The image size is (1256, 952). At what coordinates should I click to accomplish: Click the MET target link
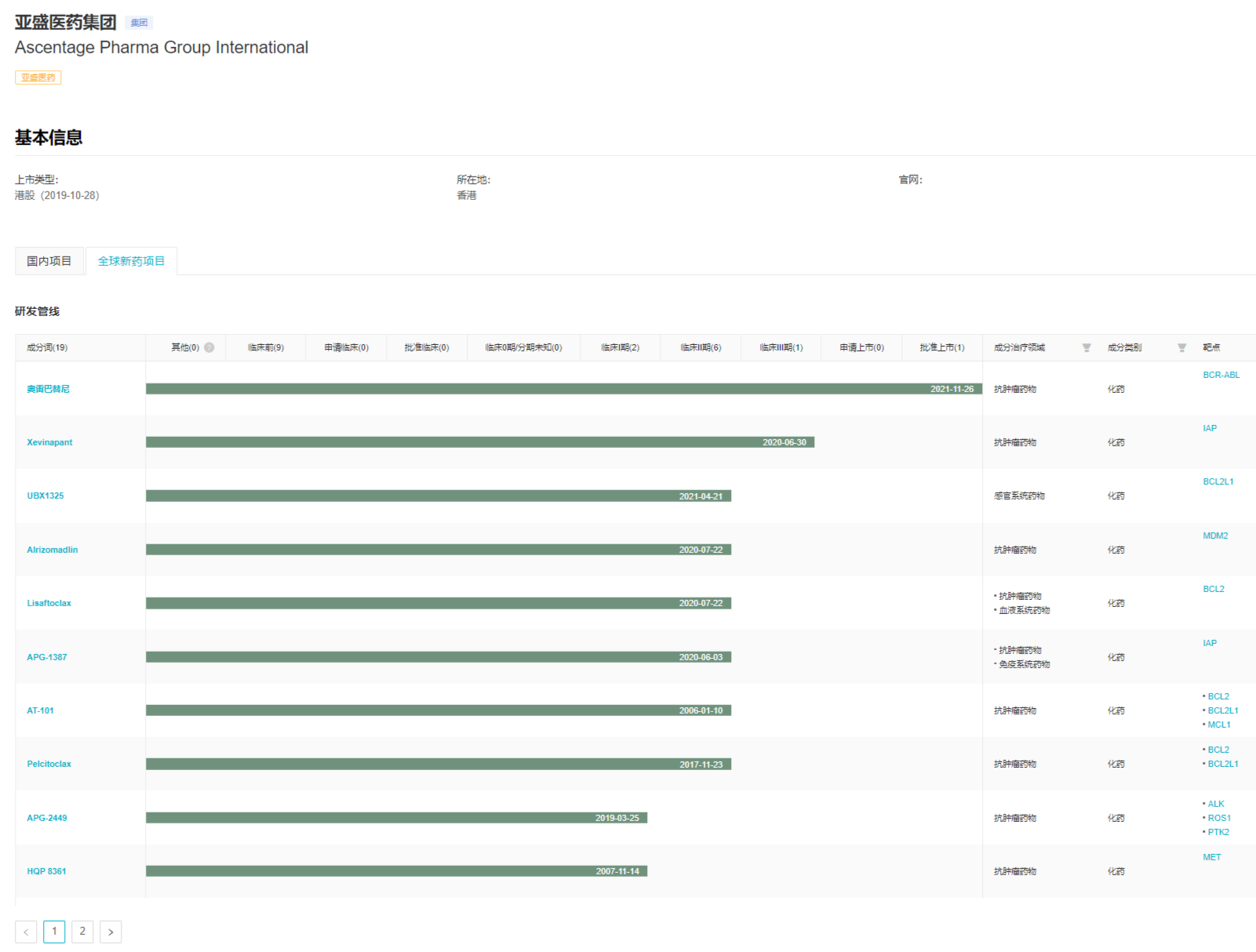click(x=1212, y=857)
